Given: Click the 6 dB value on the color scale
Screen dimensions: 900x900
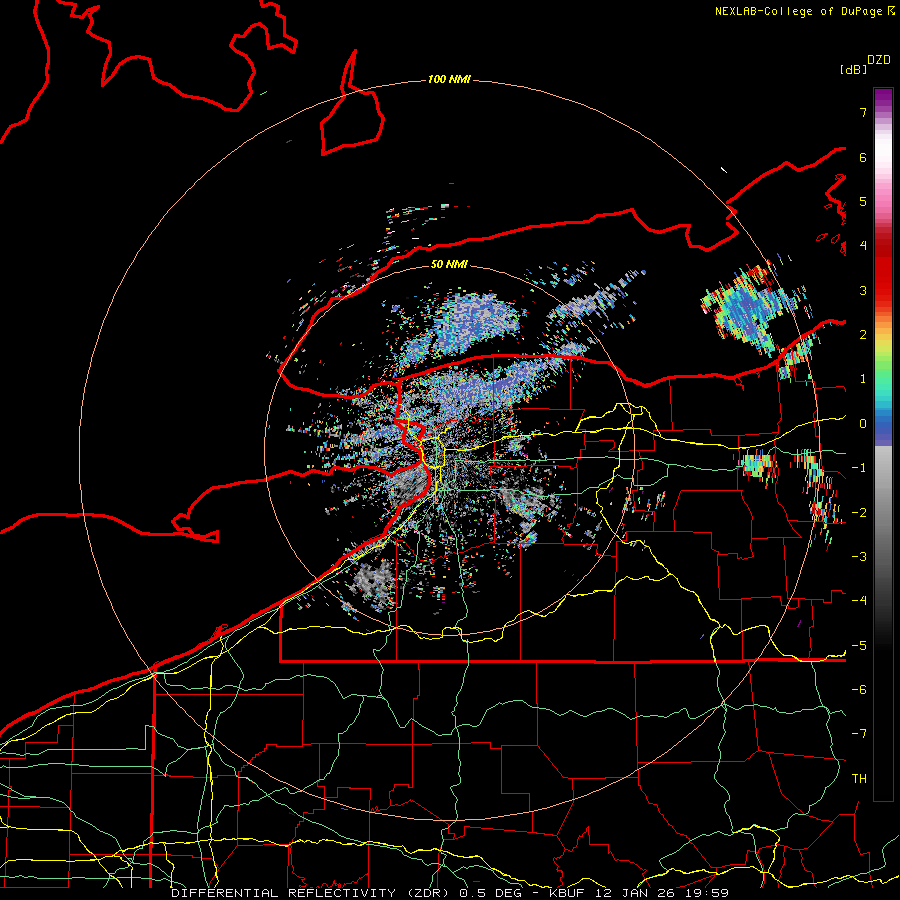Looking at the screenshot, I should pos(863,157).
